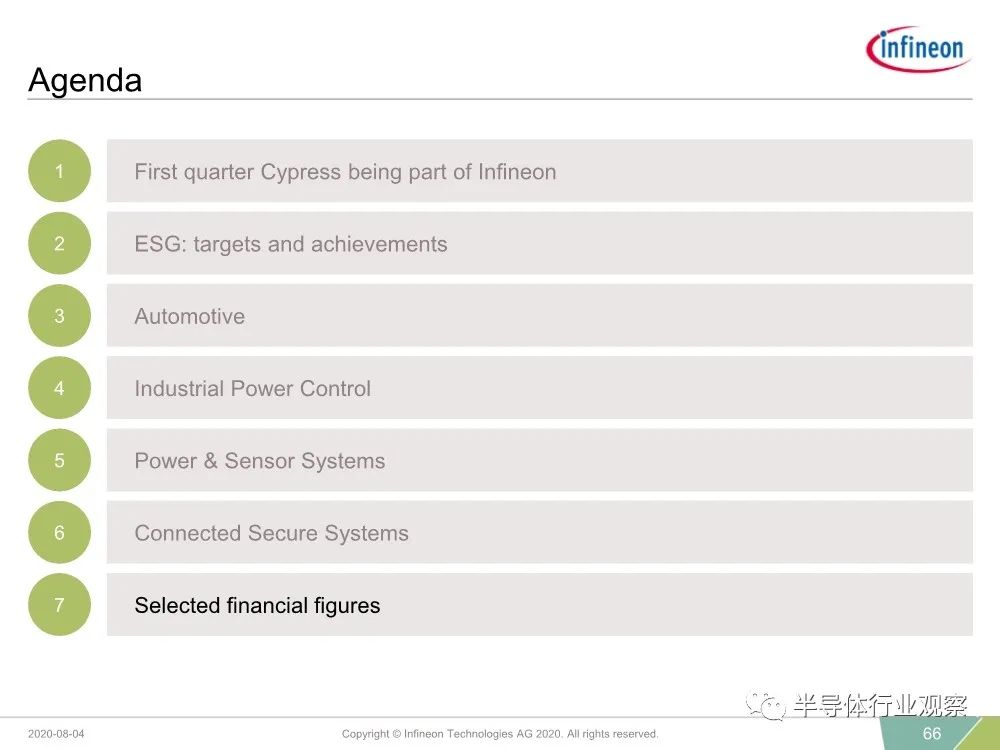
Task: Click the green circle numbered 1
Action: 59,171
